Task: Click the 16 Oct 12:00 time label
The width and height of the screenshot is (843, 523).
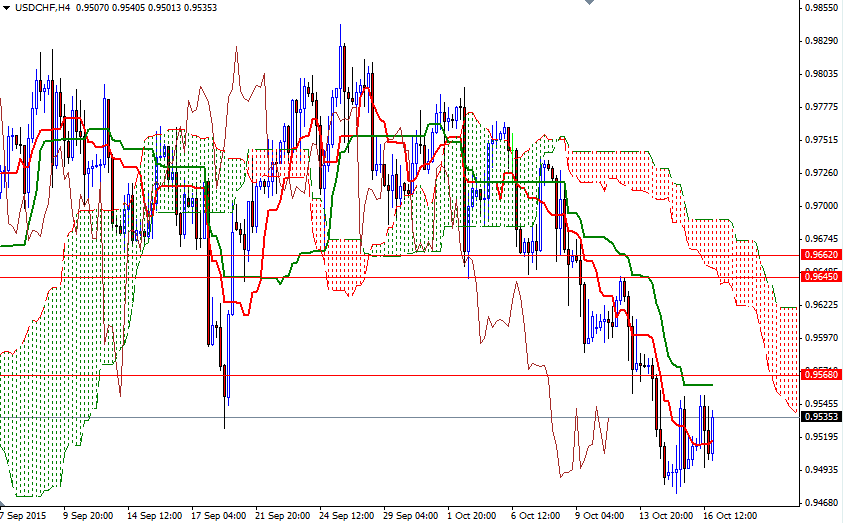Action: tap(728, 516)
